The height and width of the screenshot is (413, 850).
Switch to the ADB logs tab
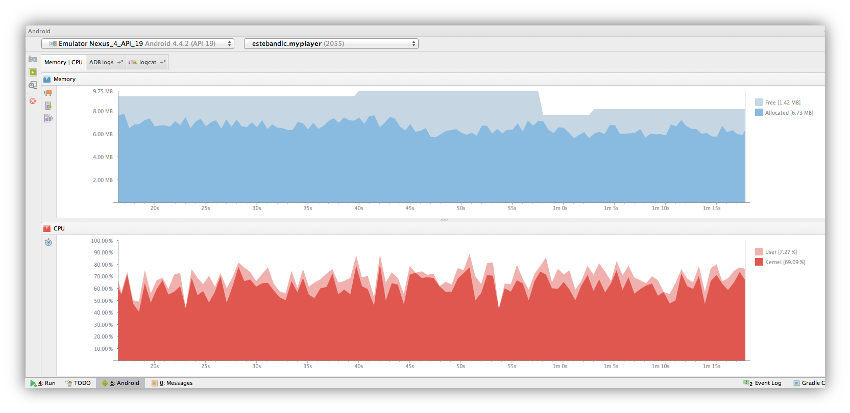pyautogui.click(x=106, y=63)
